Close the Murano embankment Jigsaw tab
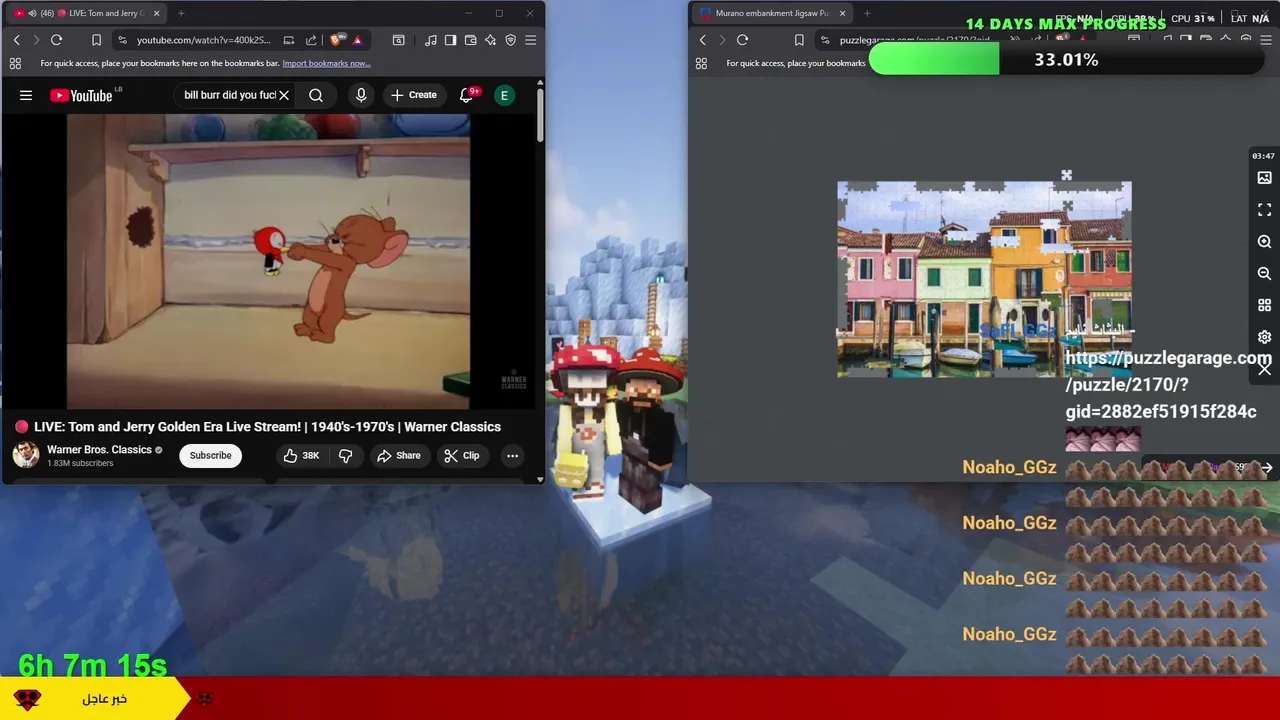The width and height of the screenshot is (1280, 720). click(x=842, y=14)
